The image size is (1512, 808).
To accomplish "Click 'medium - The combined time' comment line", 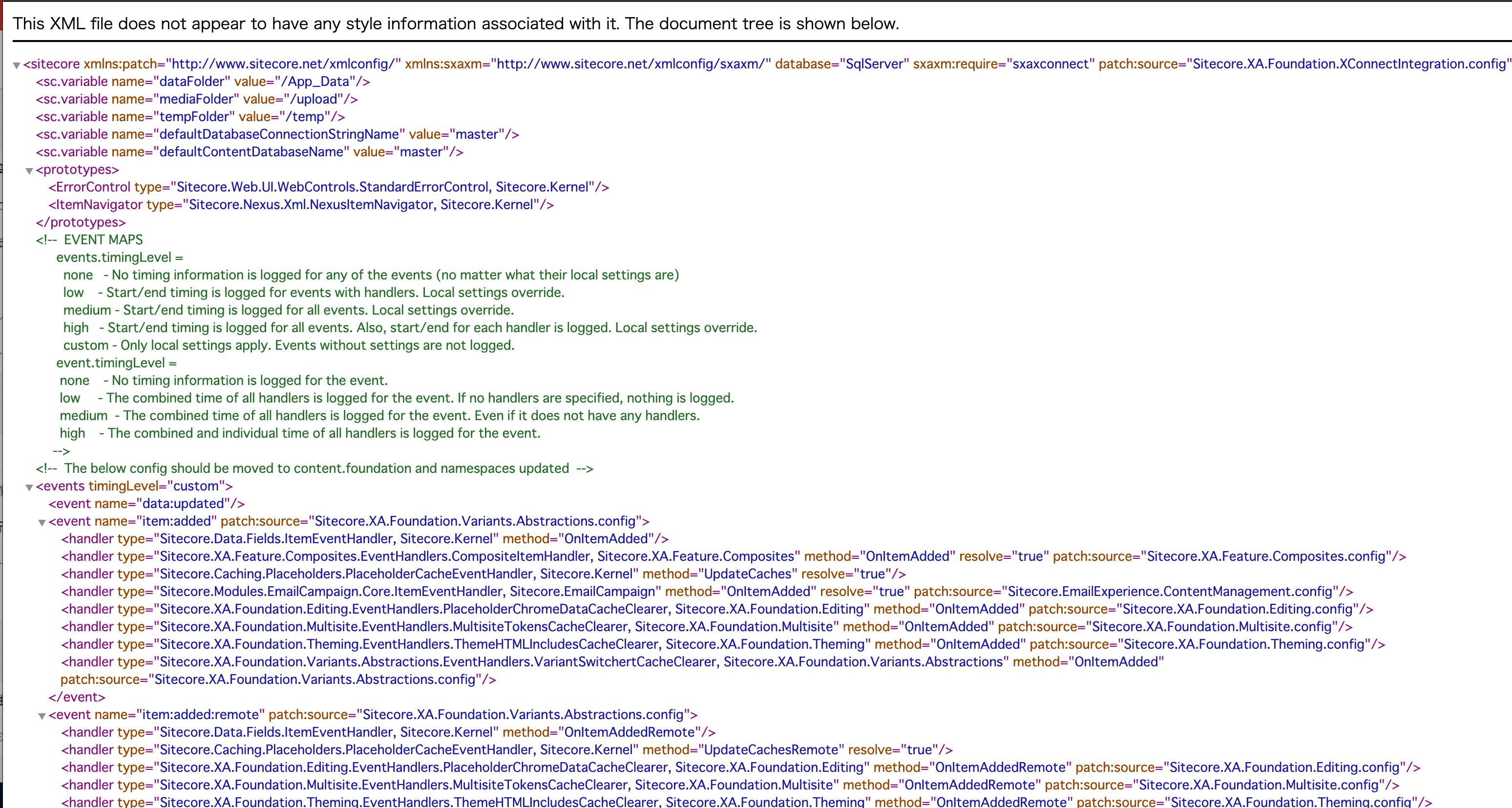I will [380, 416].
